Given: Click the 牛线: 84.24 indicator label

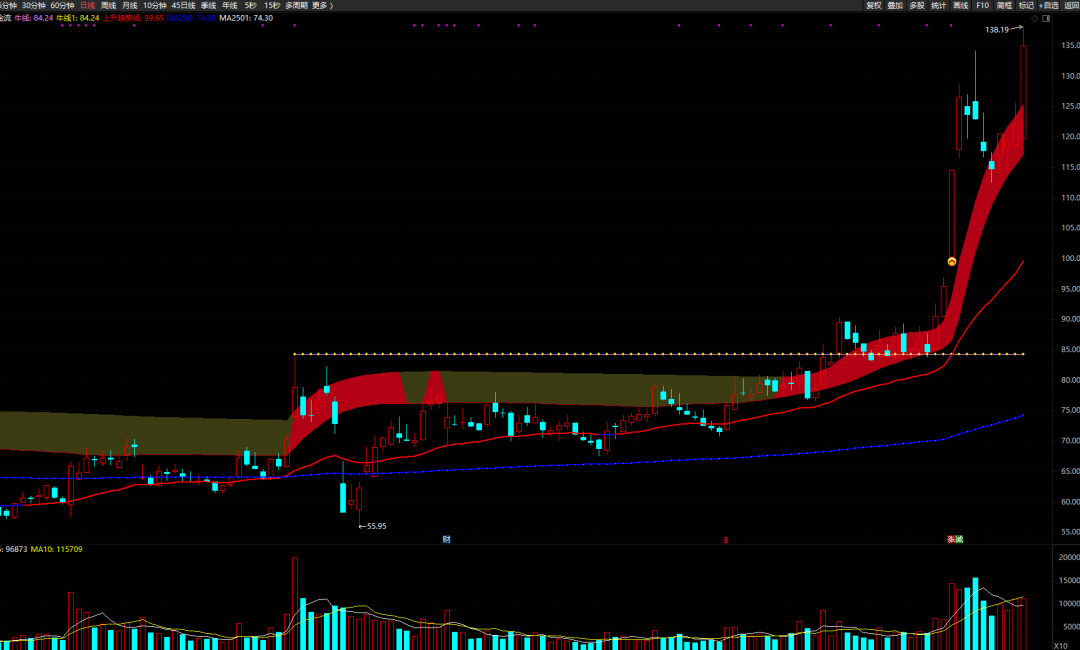Looking at the screenshot, I should (x=34, y=18).
